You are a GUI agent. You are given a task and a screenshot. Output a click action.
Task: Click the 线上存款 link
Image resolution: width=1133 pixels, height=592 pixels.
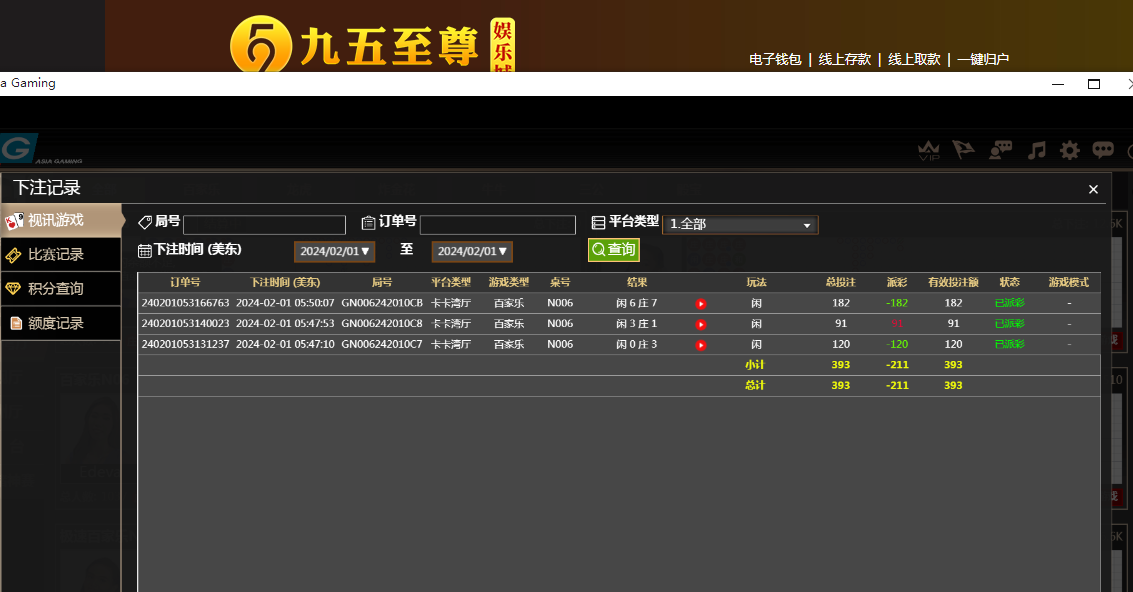pyautogui.click(x=844, y=59)
